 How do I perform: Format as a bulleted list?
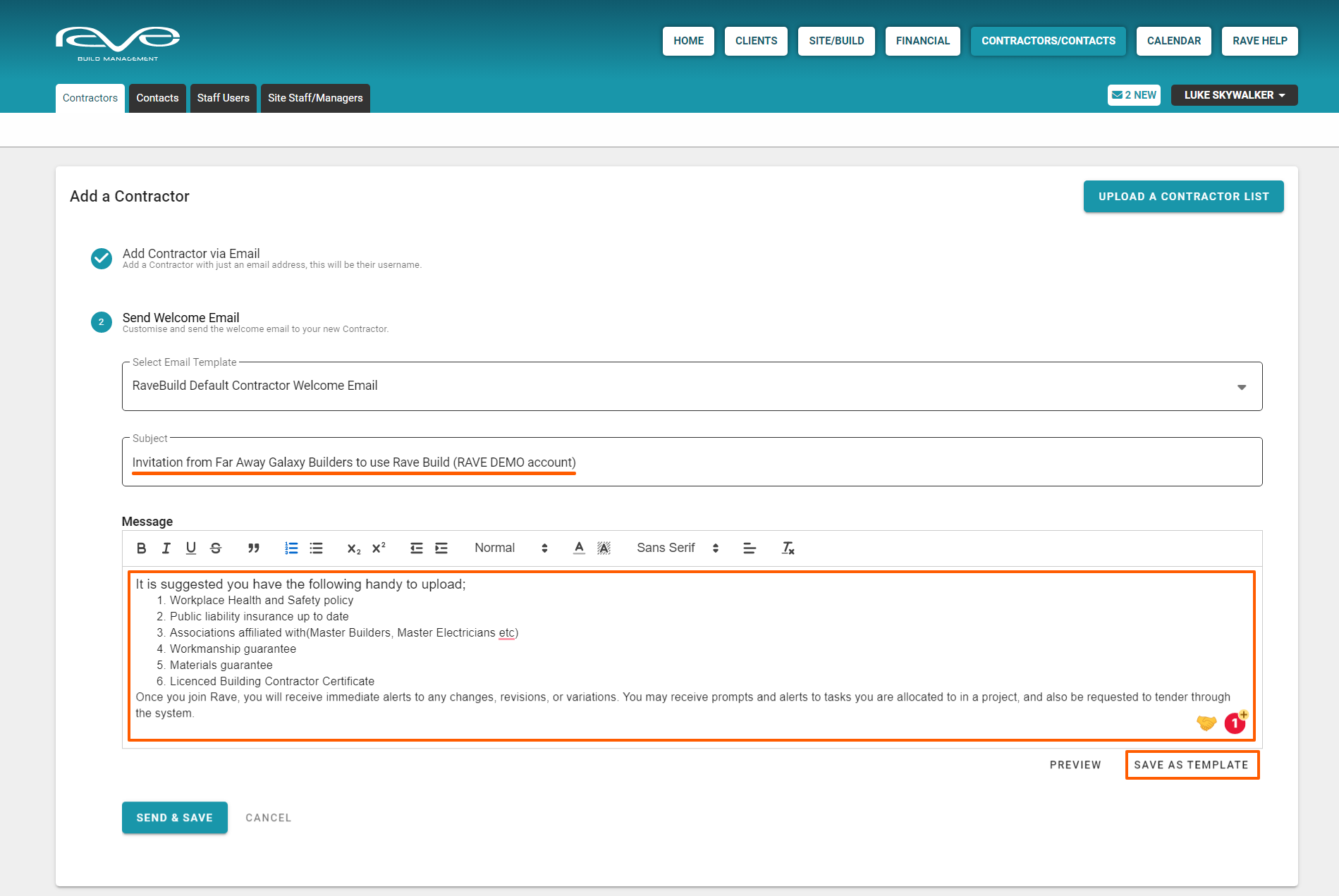316,548
